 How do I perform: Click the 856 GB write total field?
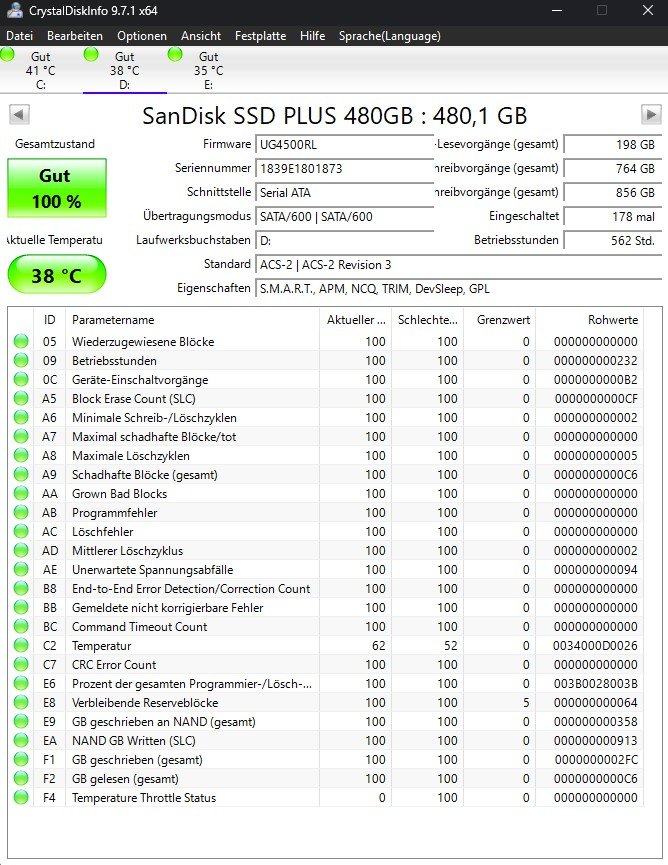(x=612, y=193)
